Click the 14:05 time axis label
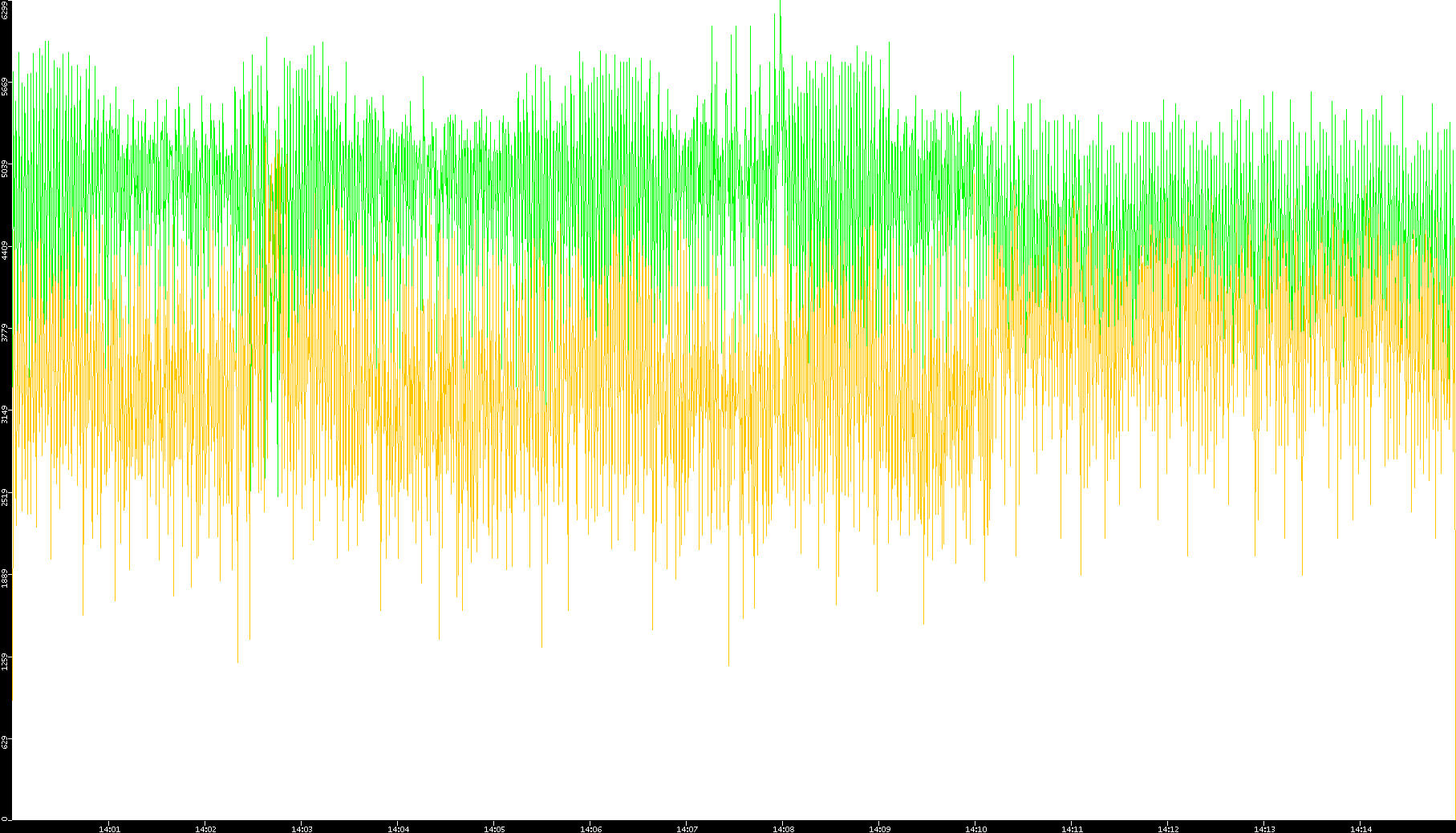The height and width of the screenshot is (833, 1456). pos(494,829)
